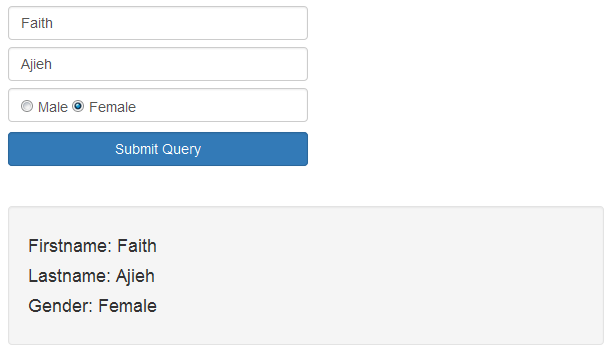Place cursor after Ajieh in second input
The width and height of the screenshot is (611, 360).
53,64
